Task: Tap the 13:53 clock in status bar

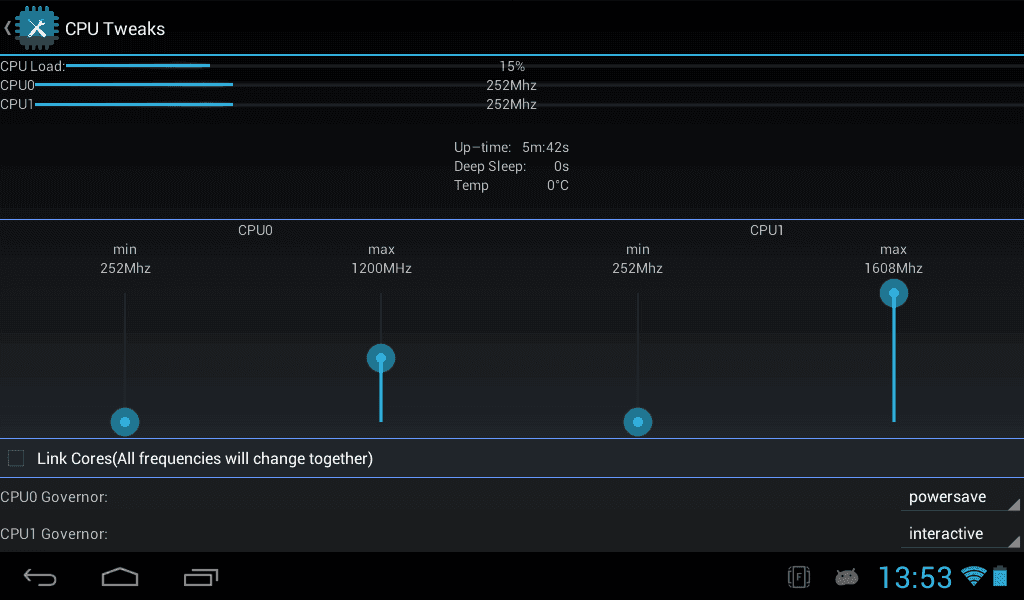Action: (915, 577)
